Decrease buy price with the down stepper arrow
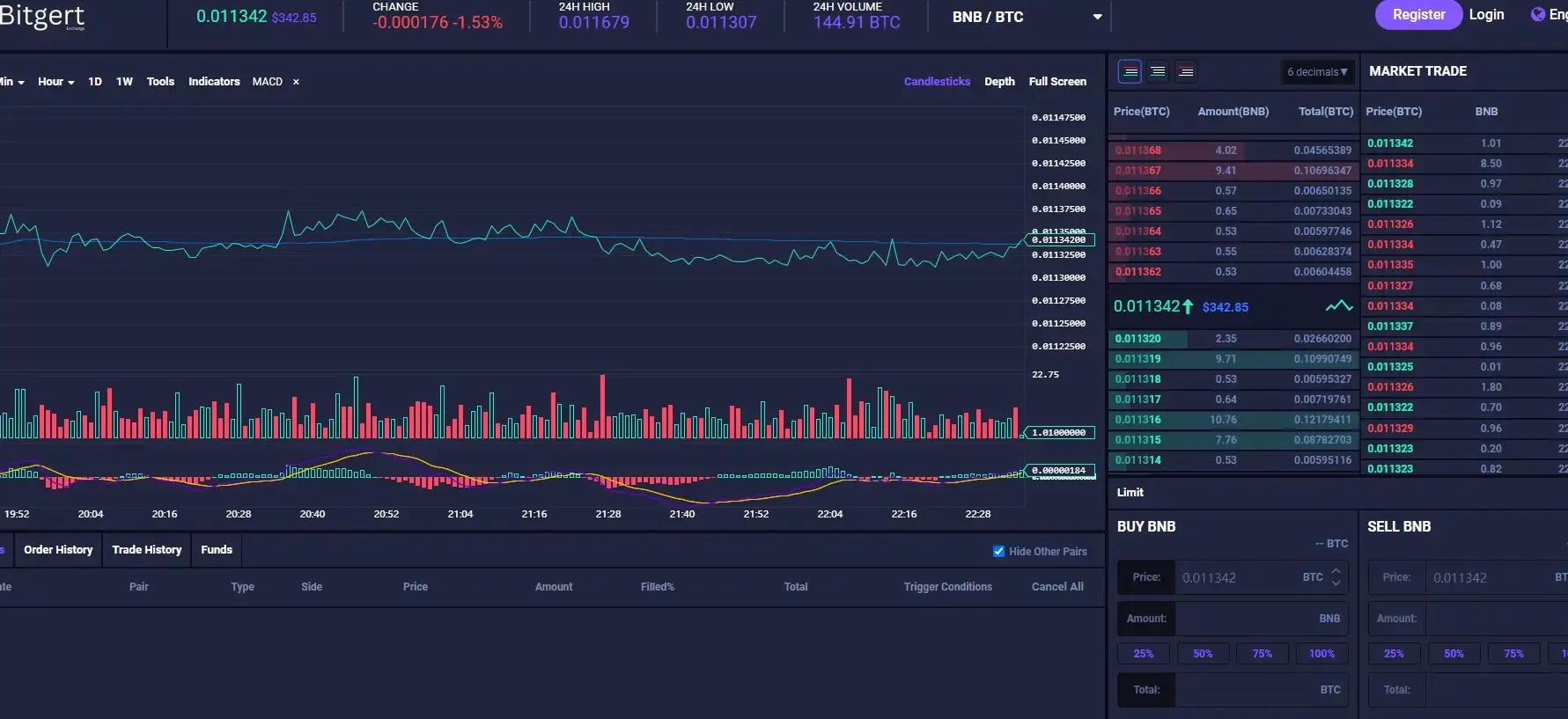1568x719 pixels. (x=1336, y=583)
